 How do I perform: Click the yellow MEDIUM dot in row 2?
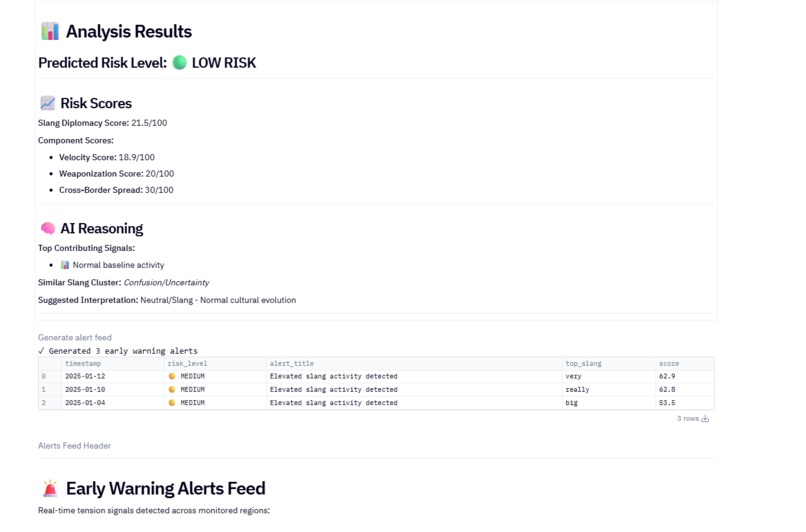(x=172, y=403)
